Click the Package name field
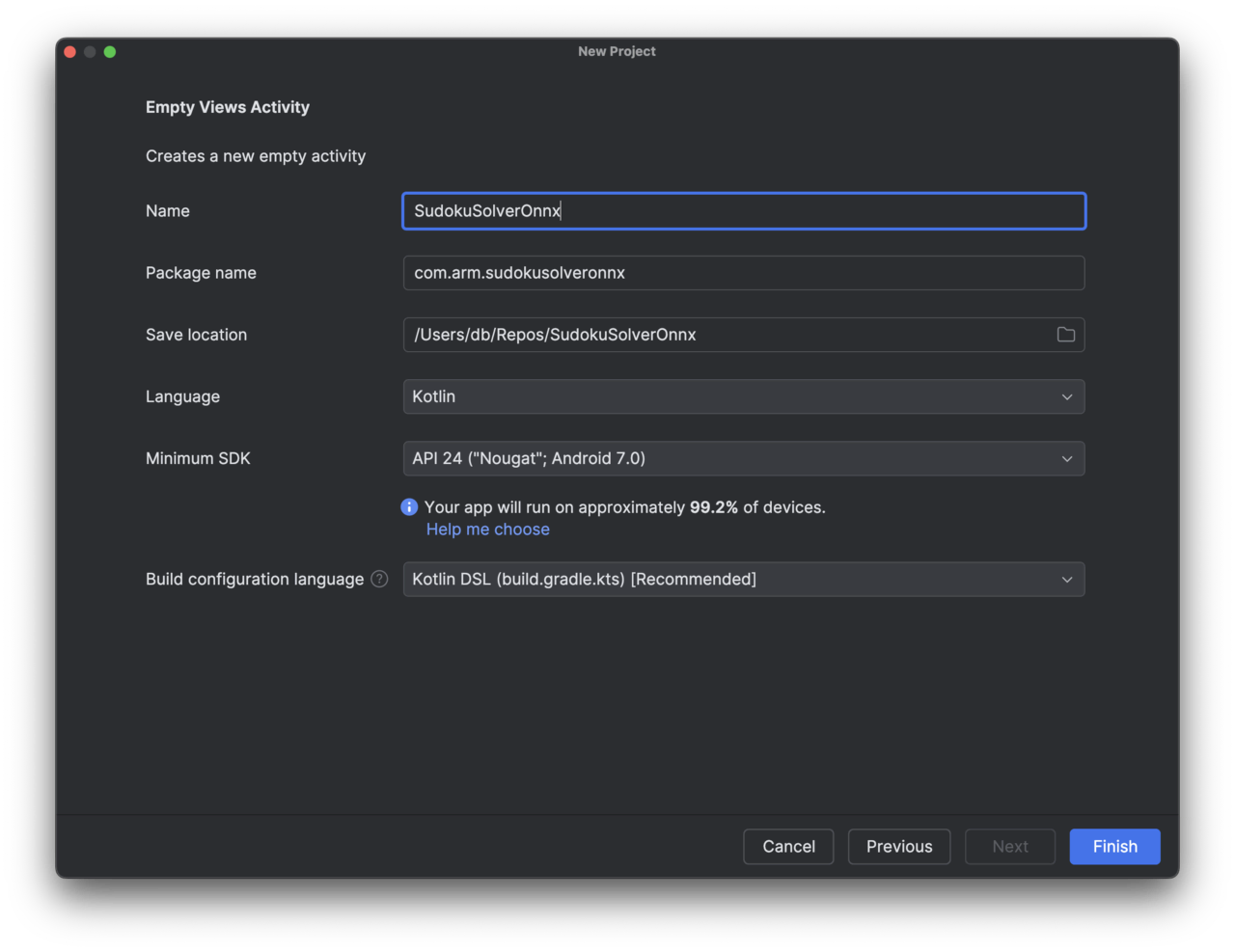This screenshot has height=952, width=1235. tap(743, 273)
